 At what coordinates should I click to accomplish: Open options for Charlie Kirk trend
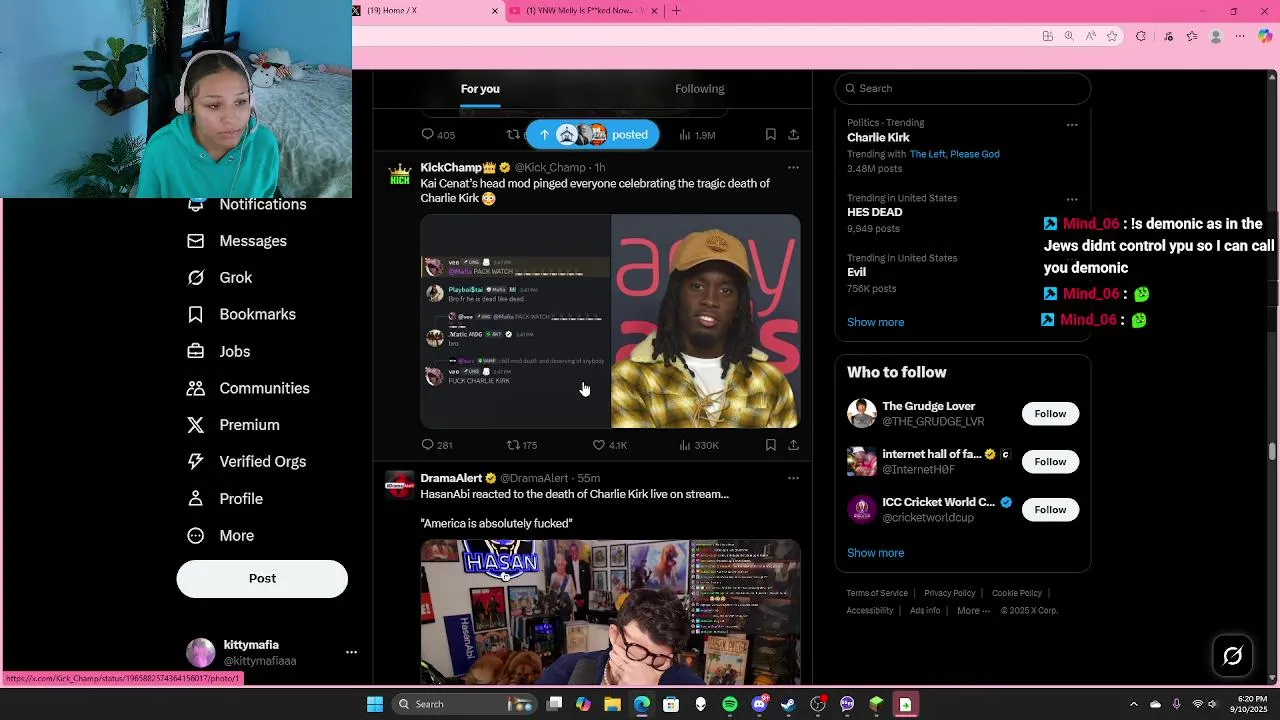1072,125
